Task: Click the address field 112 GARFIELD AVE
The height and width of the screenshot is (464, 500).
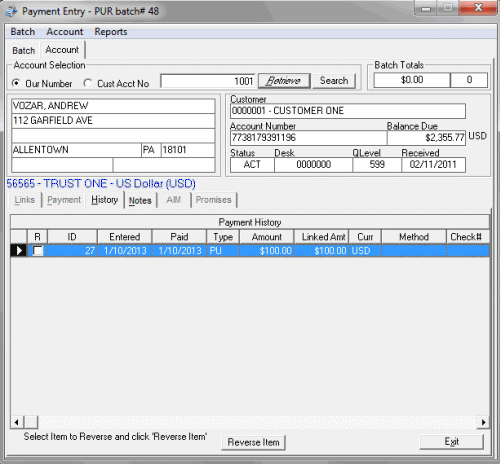Action: 113,121
